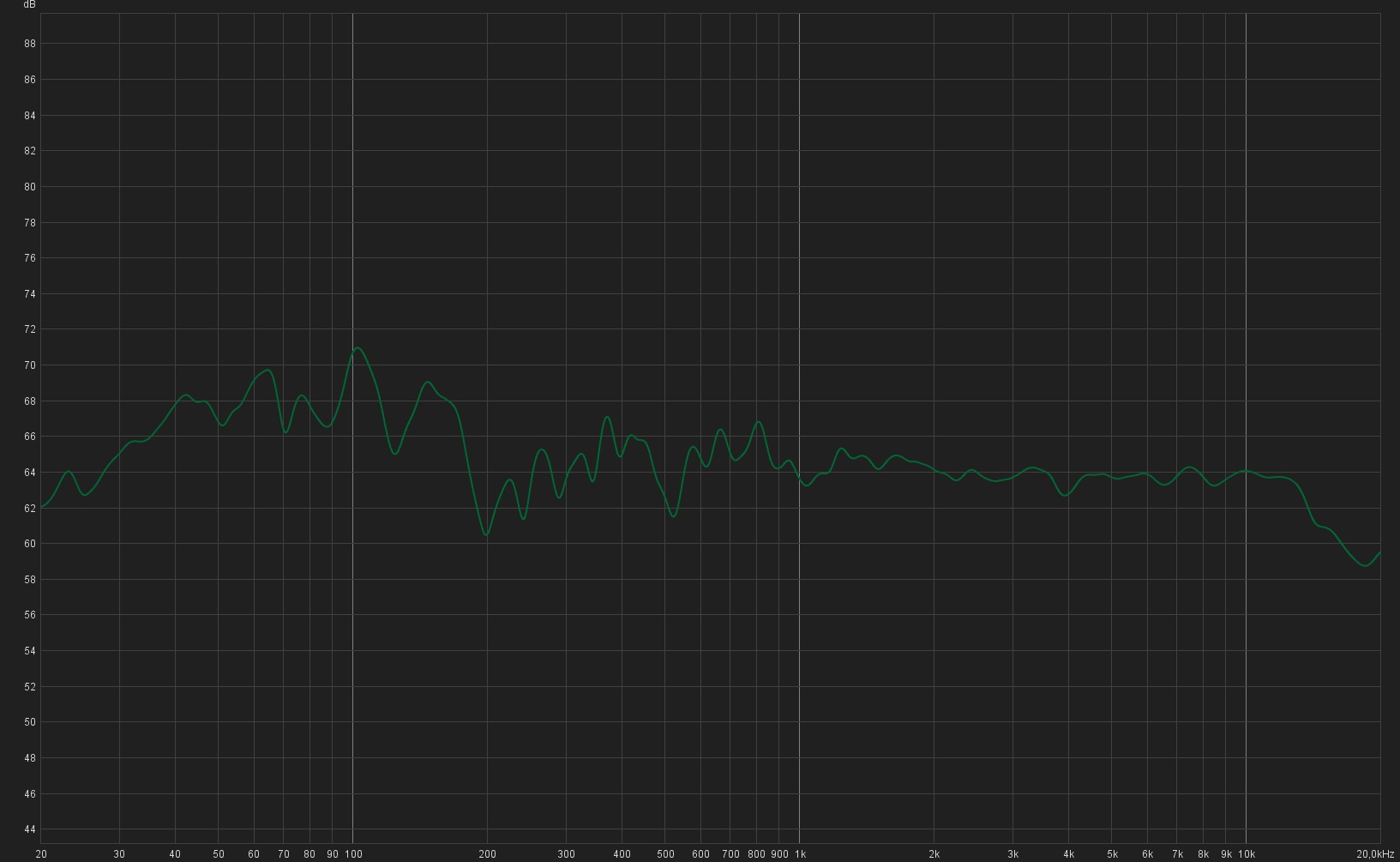Viewport: 1400px width, 862px height.
Task: Click the 80 dB axis label
Action: [x=30, y=187]
